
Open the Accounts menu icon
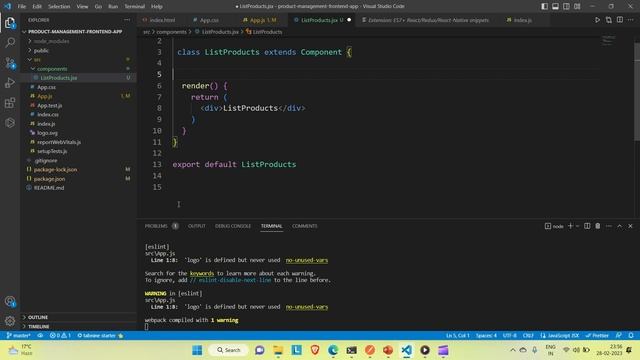point(10,302)
